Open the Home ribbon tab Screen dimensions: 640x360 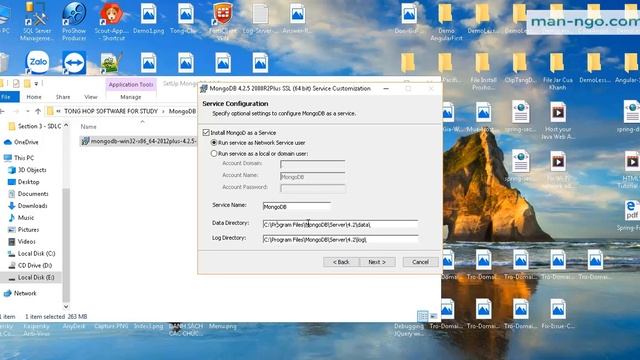pos(34,97)
